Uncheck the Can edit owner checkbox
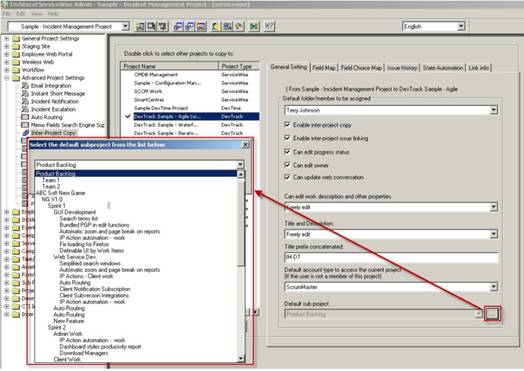 click(x=287, y=165)
